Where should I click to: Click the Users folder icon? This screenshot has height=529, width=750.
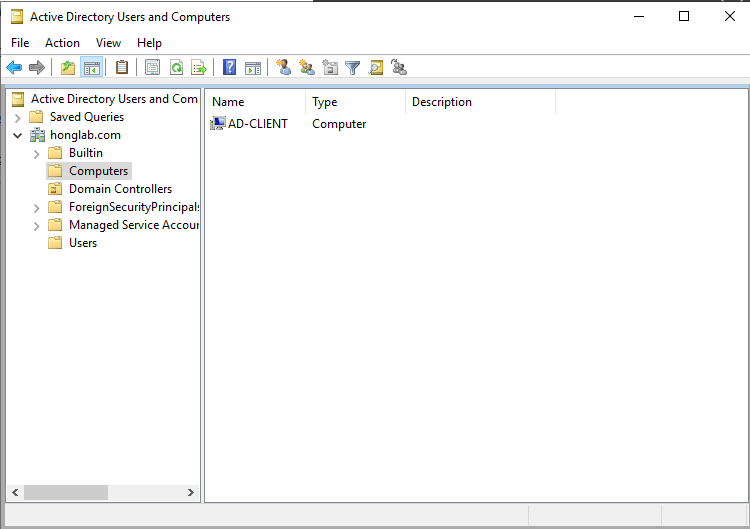(x=55, y=243)
